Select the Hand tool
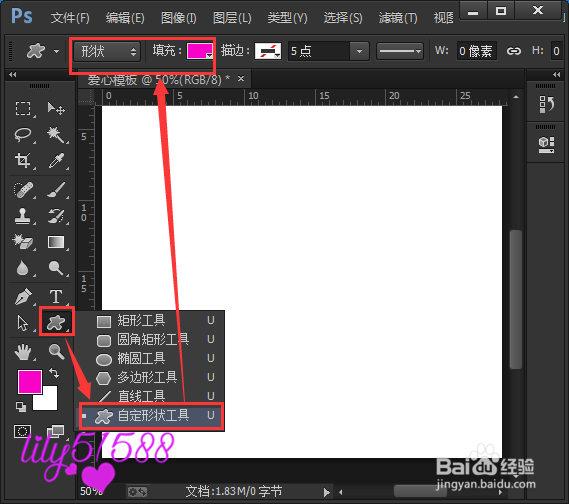Screen dimensions: 569x504 point(23,352)
